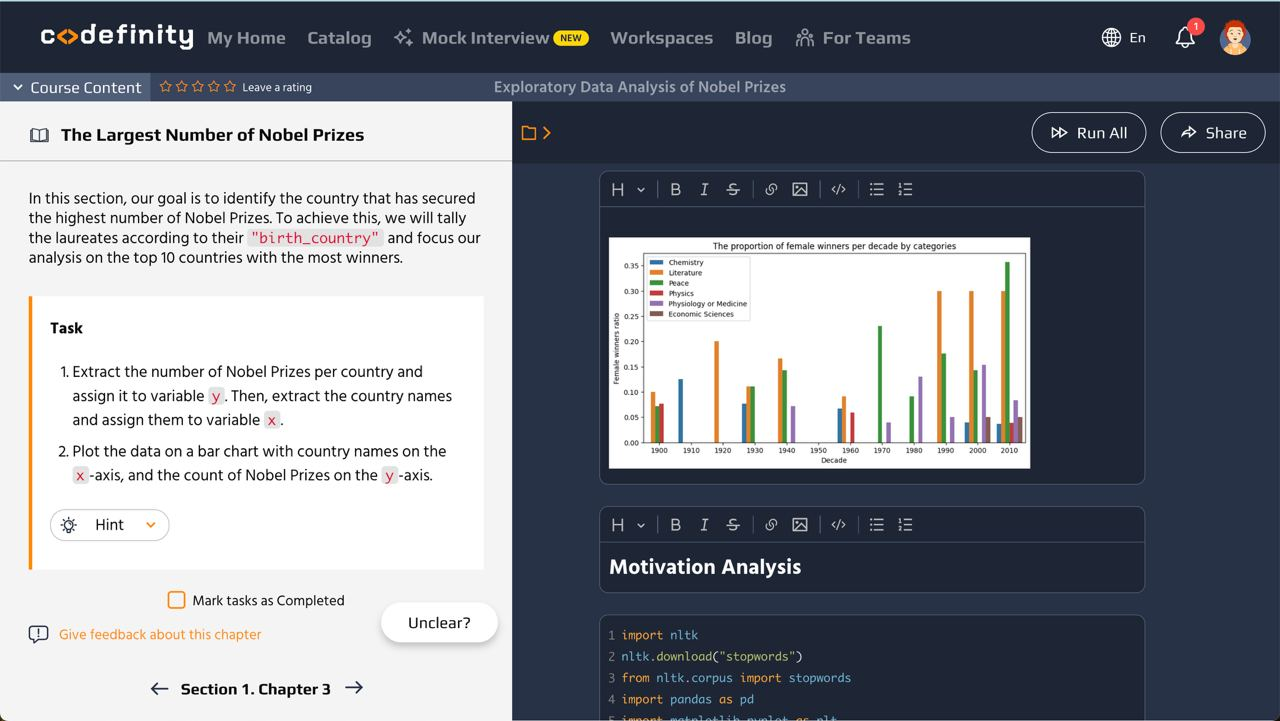Insert image in the Motivation Analysis toolbar
Screen dimensions: 1280x721
800,524
